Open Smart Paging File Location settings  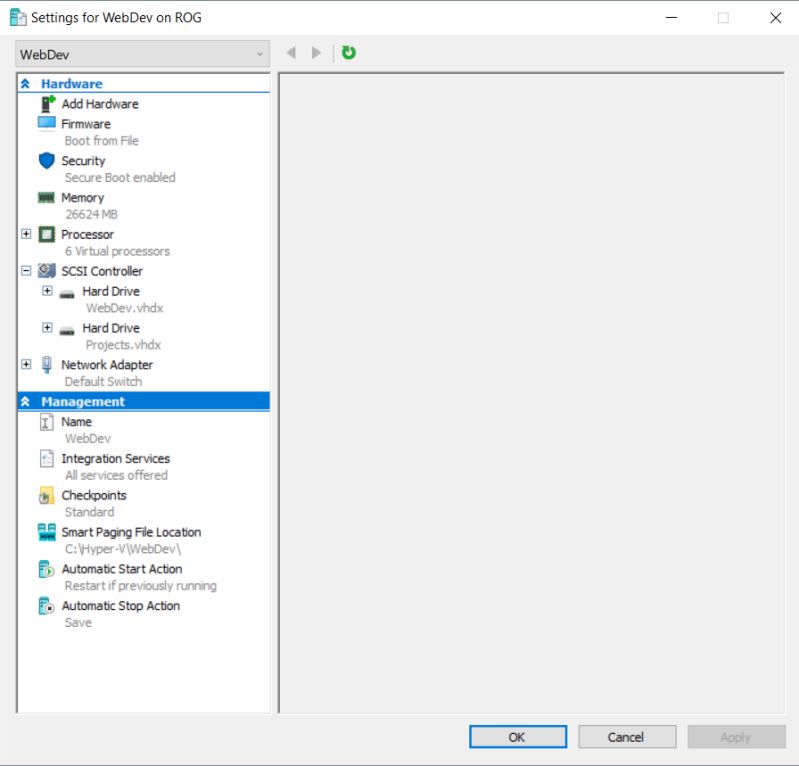pos(131,532)
